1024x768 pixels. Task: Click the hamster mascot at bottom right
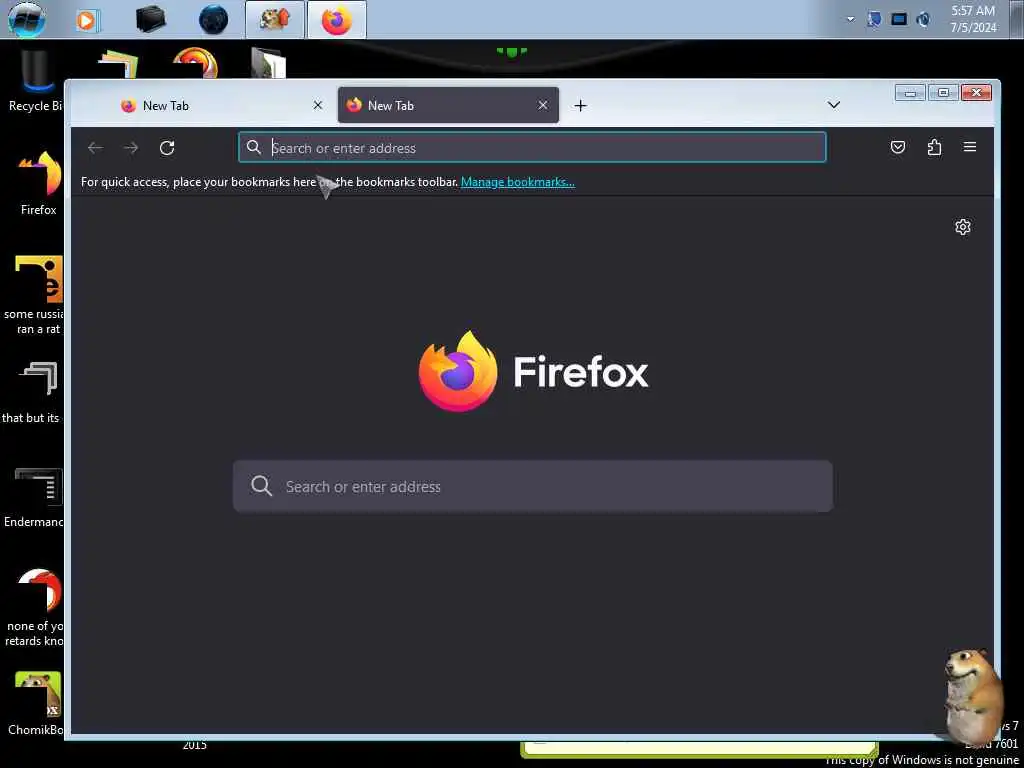tap(972, 696)
